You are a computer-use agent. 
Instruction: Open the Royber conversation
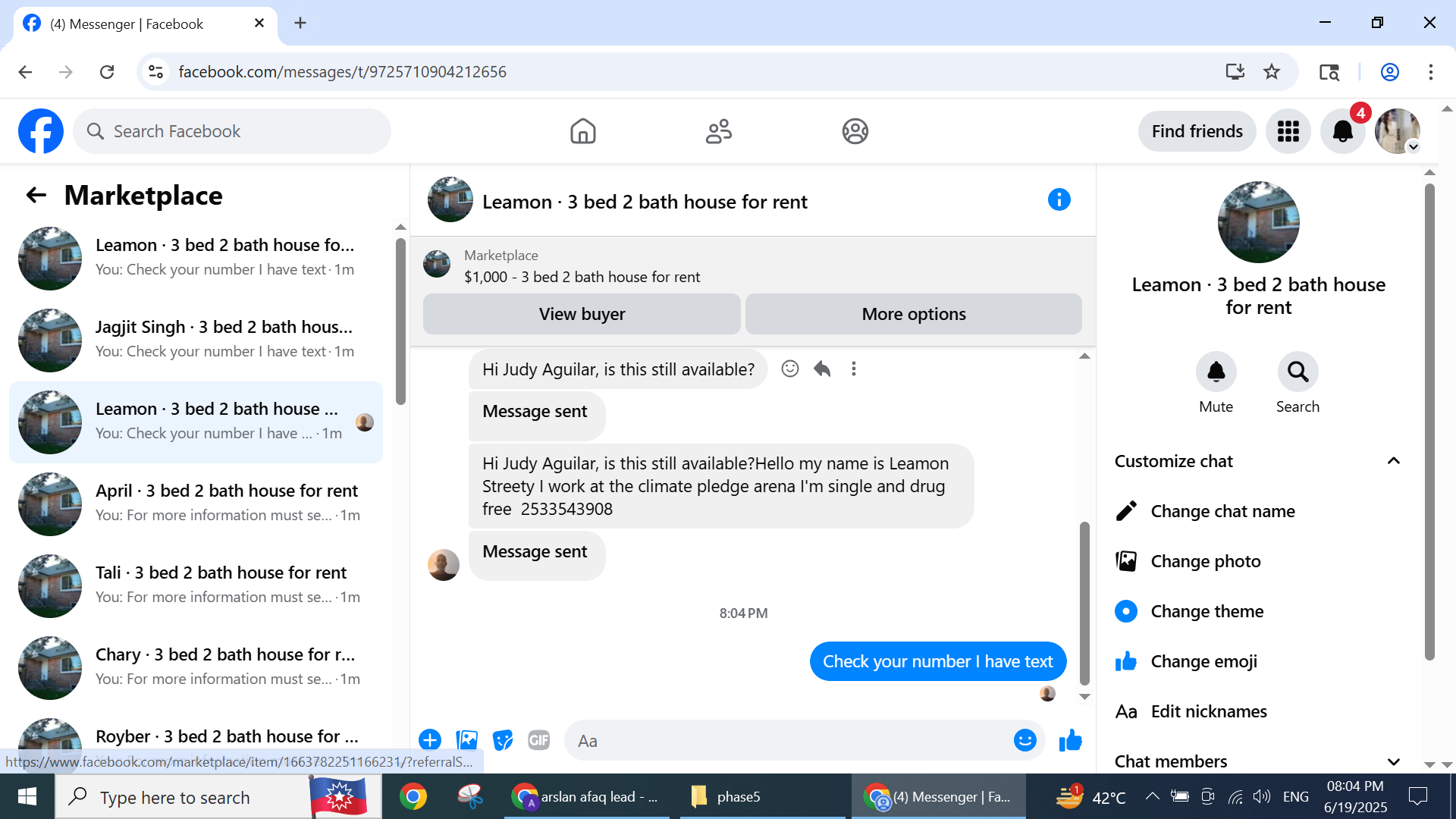pyautogui.click(x=196, y=737)
